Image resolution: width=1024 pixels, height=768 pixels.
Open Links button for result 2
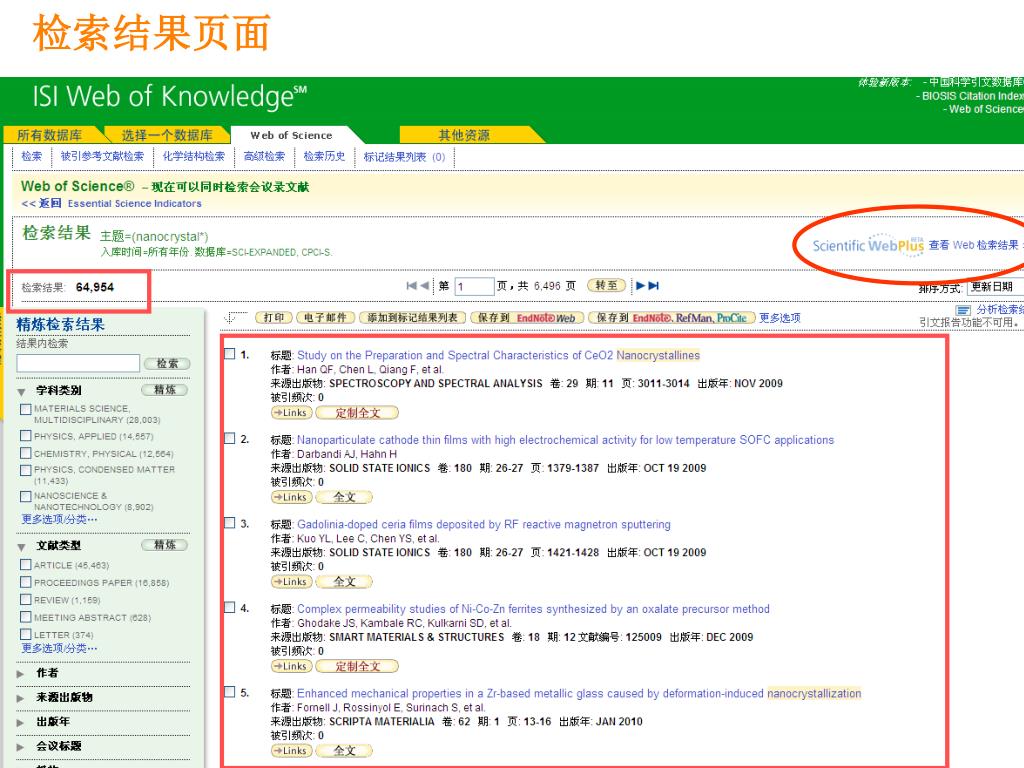[291, 497]
